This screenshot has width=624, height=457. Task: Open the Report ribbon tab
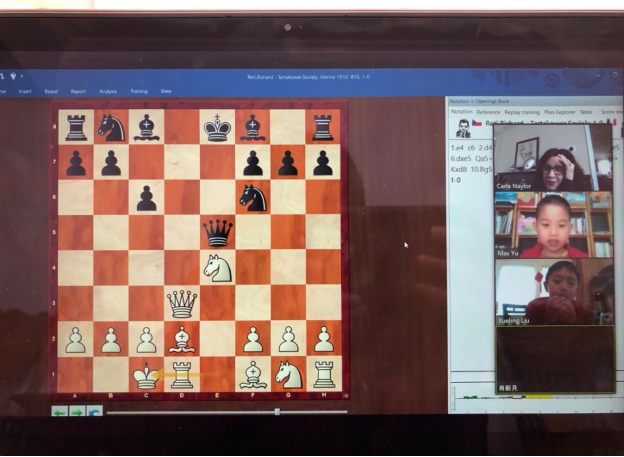tap(78, 91)
